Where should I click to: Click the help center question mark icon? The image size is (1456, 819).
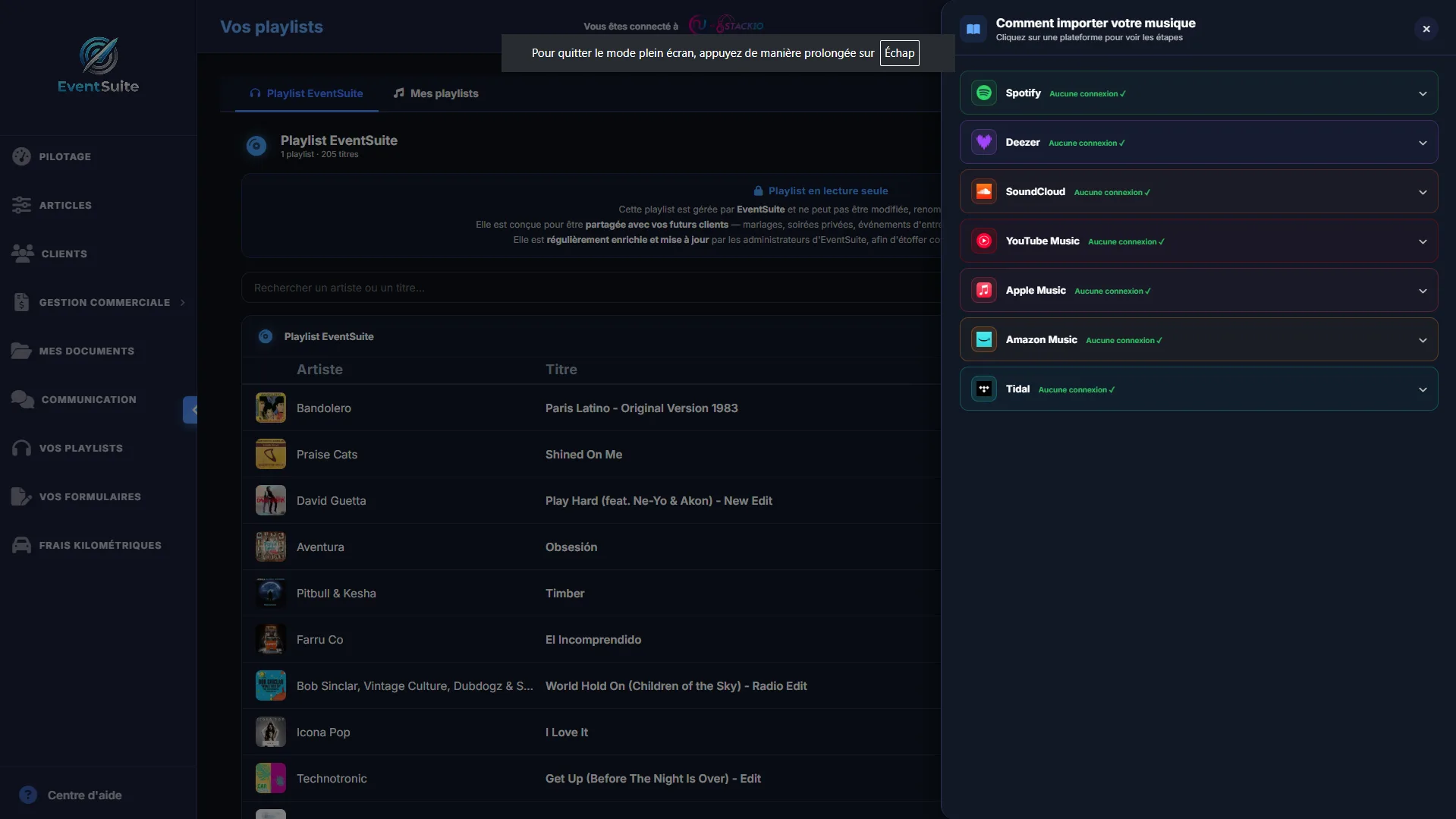[28, 795]
